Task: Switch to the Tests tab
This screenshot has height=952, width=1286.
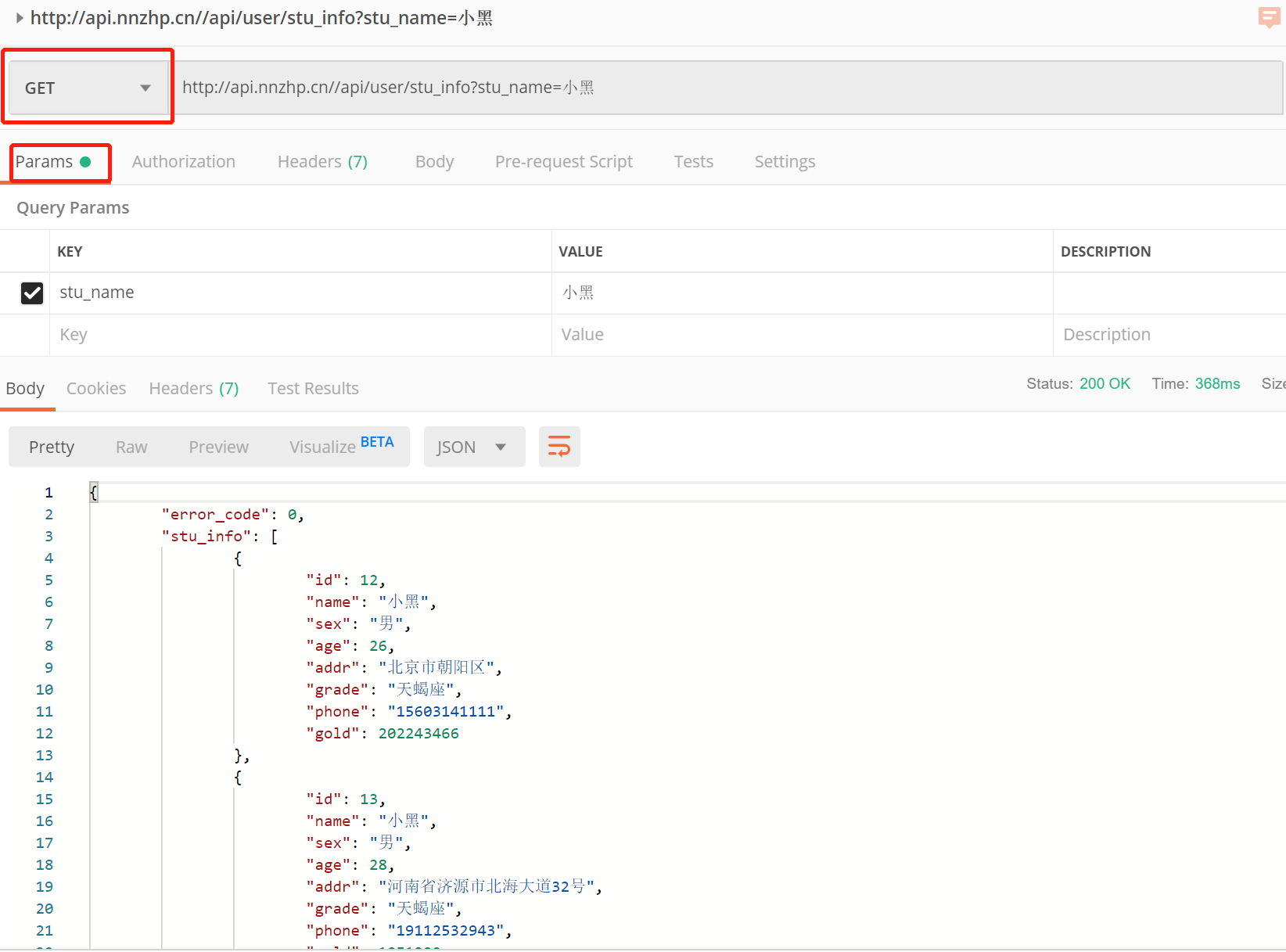Action: click(694, 162)
